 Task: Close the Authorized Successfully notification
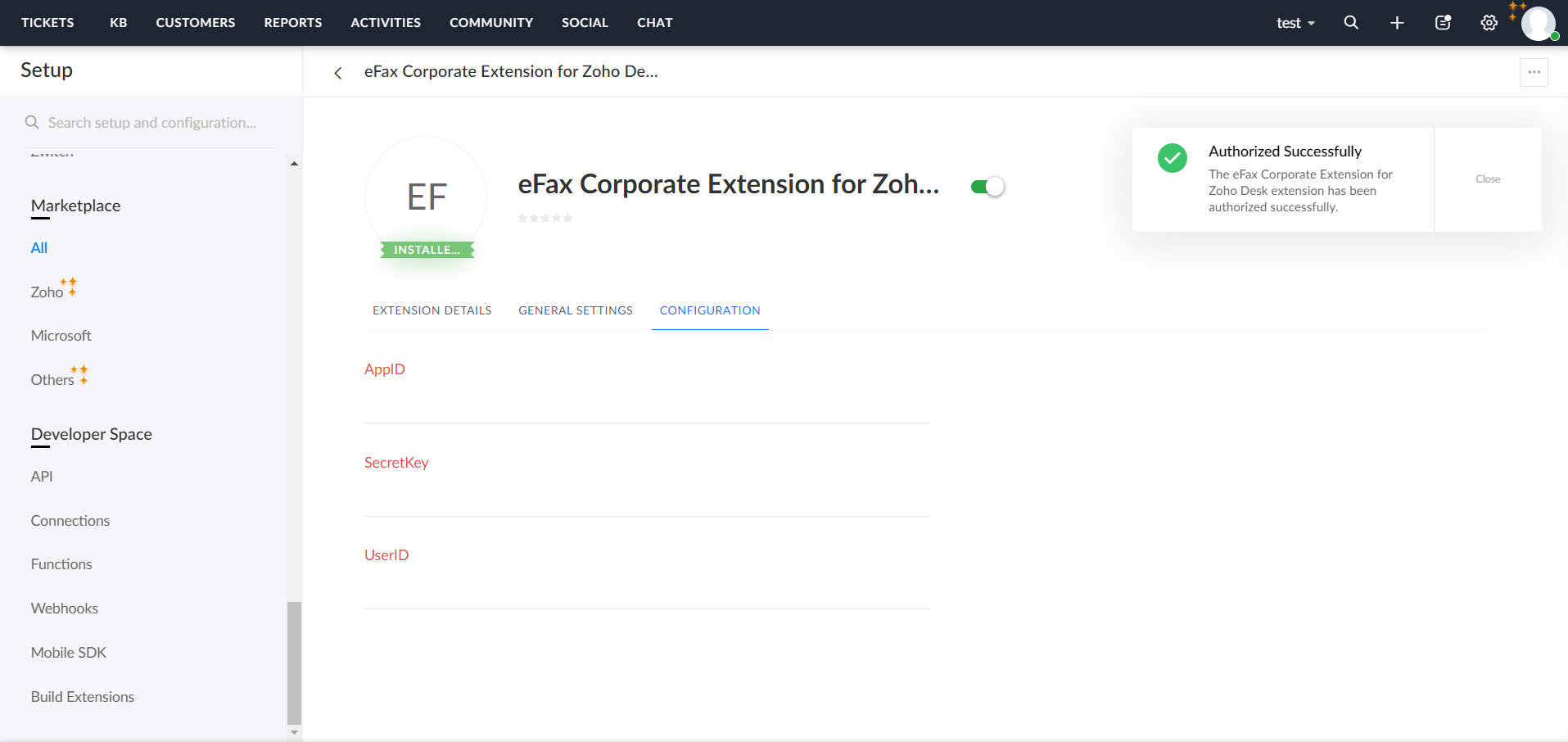pos(1488,179)
